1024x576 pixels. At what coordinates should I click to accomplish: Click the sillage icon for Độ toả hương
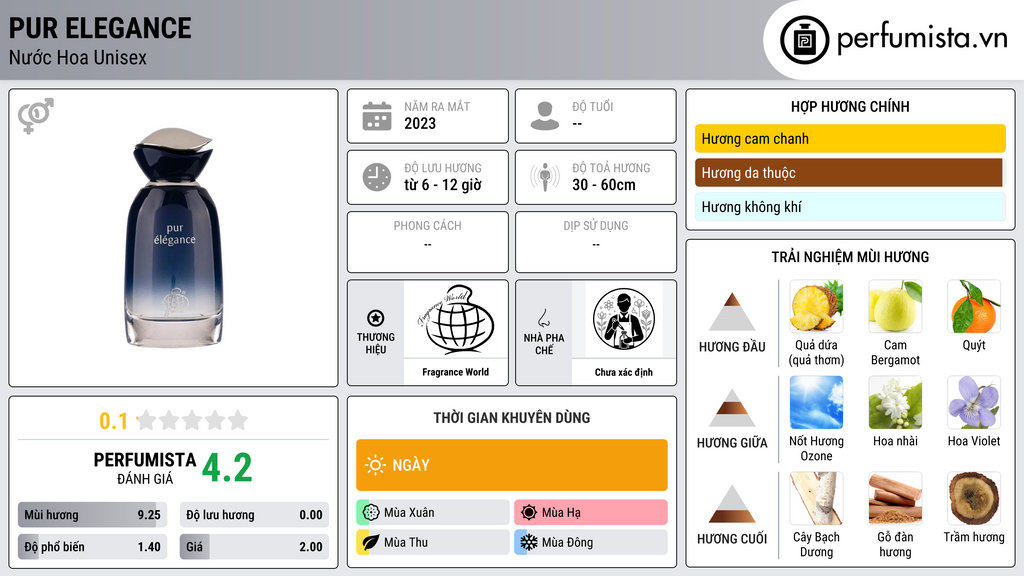545,177
